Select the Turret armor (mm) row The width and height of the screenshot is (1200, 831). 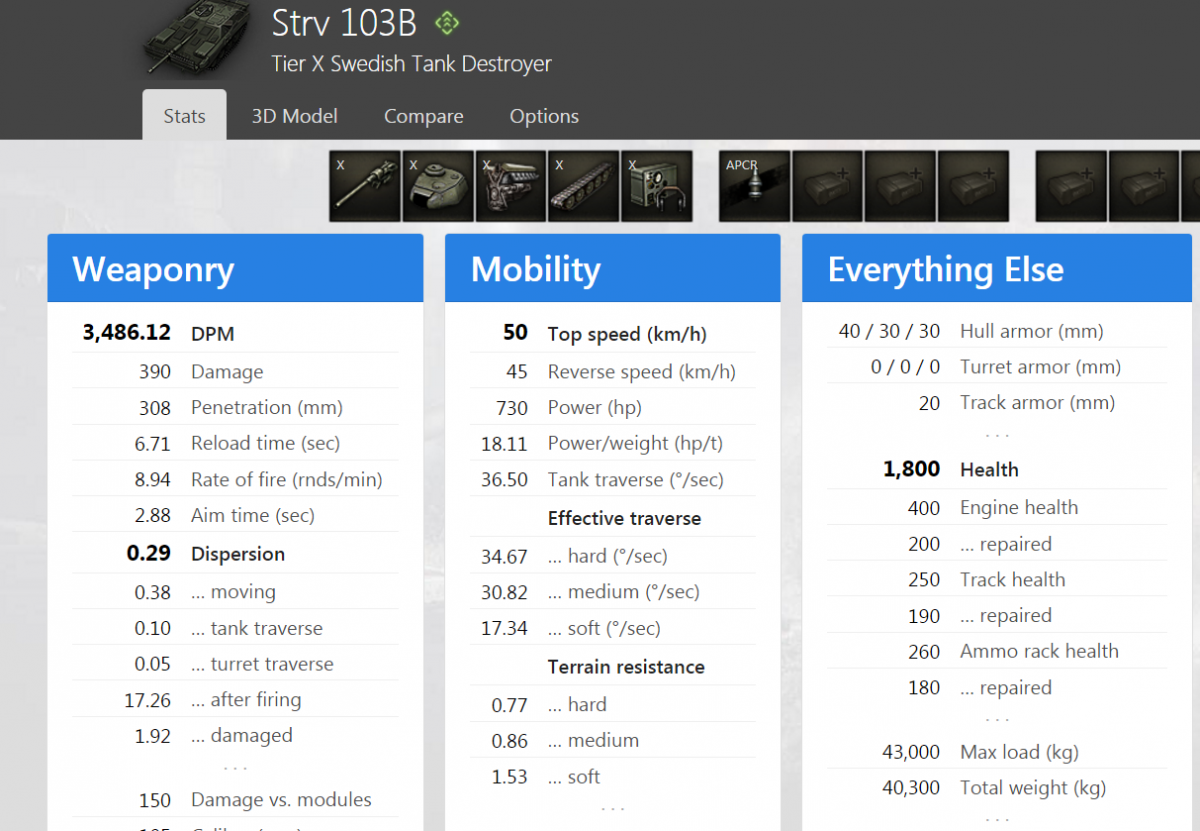[x=997, y=367]
